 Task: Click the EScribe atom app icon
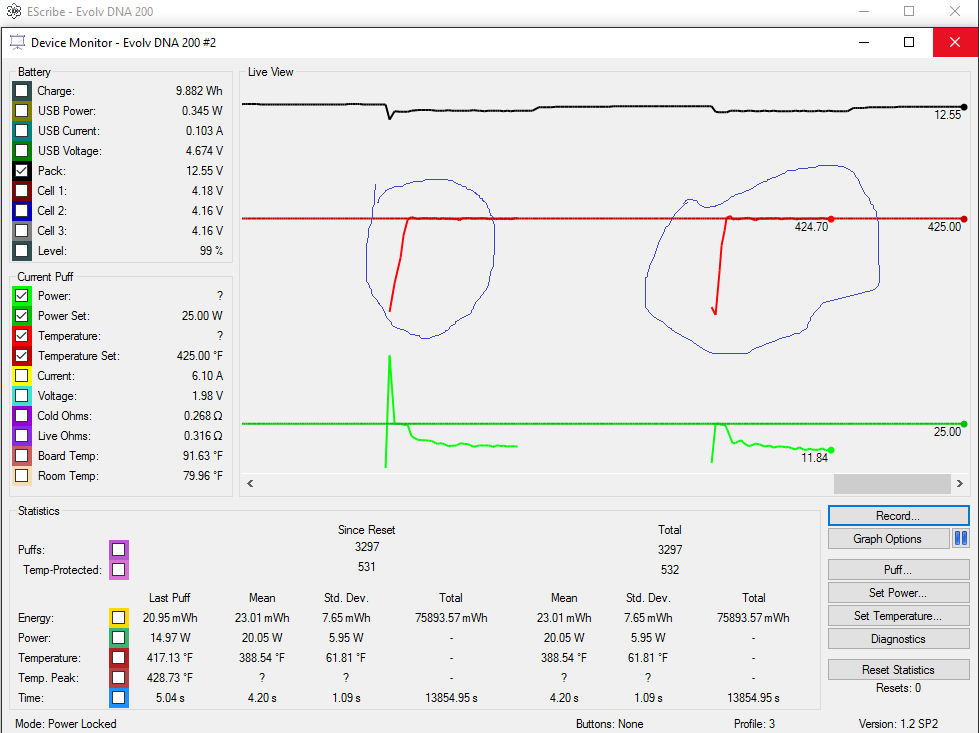[x=14, y=11]
